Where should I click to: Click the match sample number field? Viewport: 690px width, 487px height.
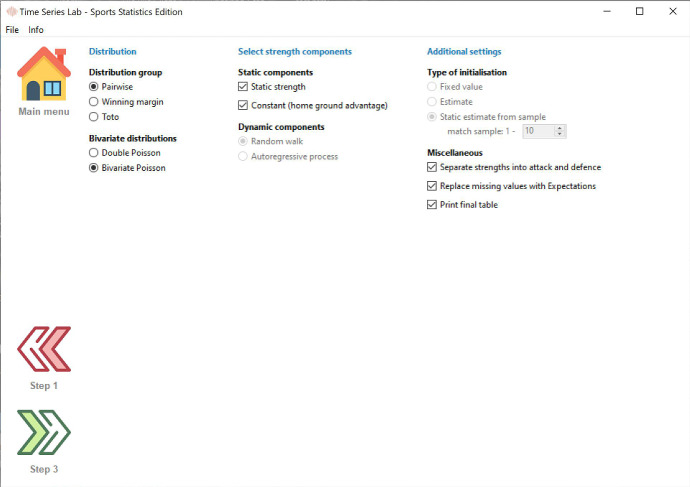[x=536, y=131]
